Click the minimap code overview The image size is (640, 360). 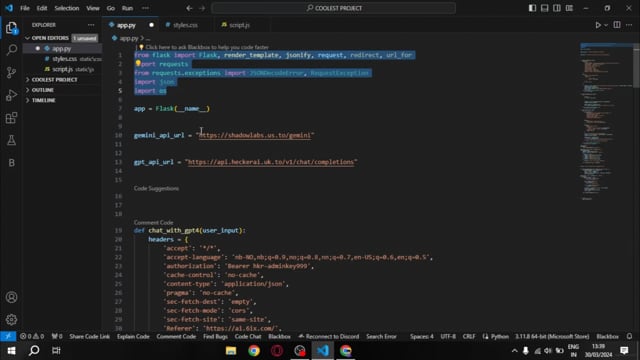(606, 122)
